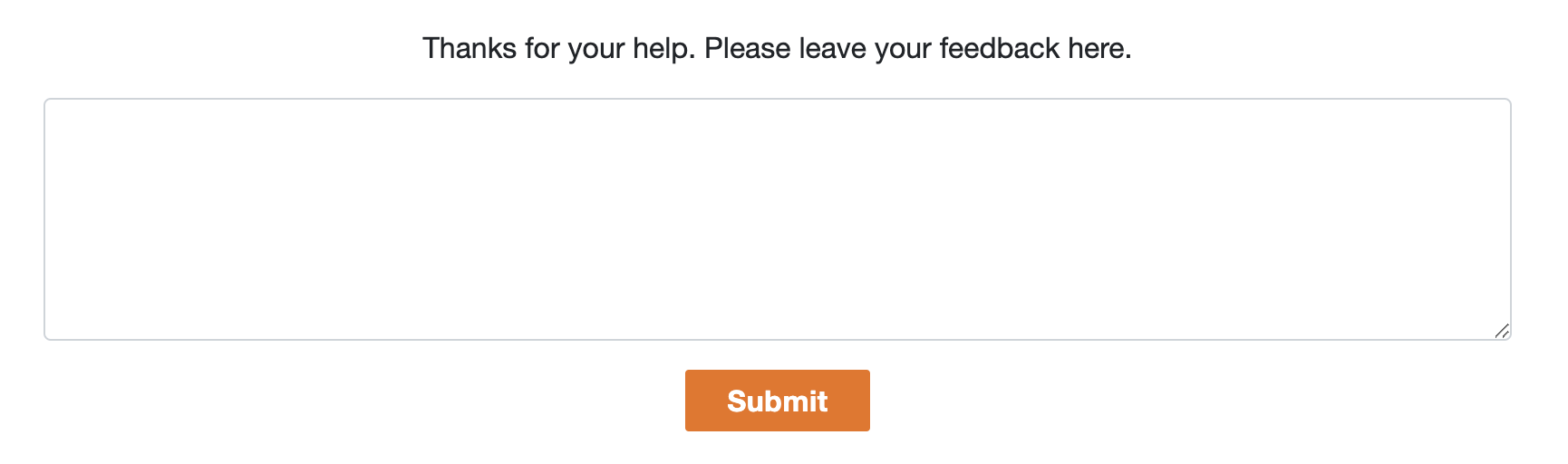Select the multi-line feedback entry field

click(777, 219)
